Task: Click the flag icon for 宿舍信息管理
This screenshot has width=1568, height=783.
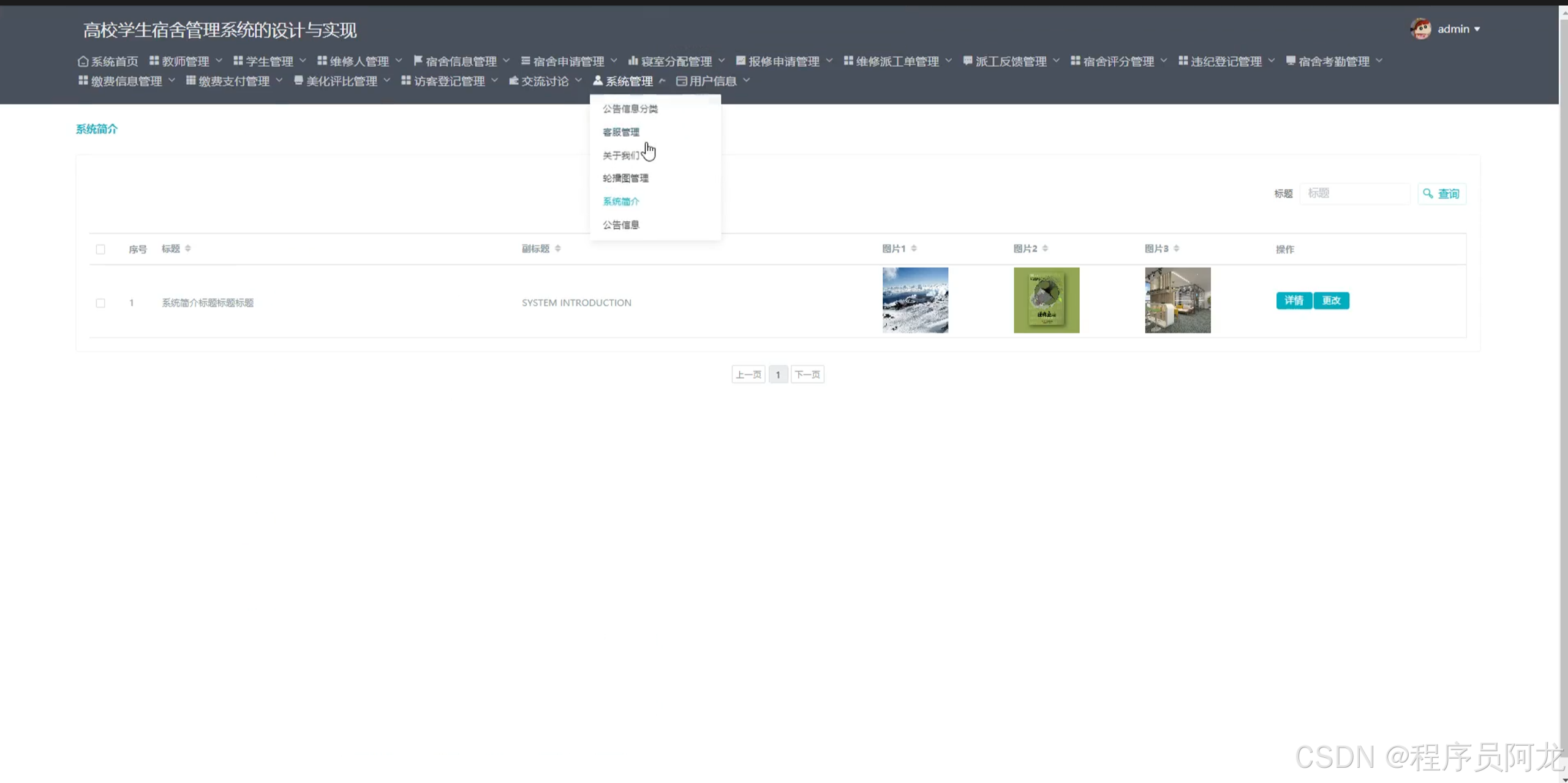Action: click(x=418, y=61)
